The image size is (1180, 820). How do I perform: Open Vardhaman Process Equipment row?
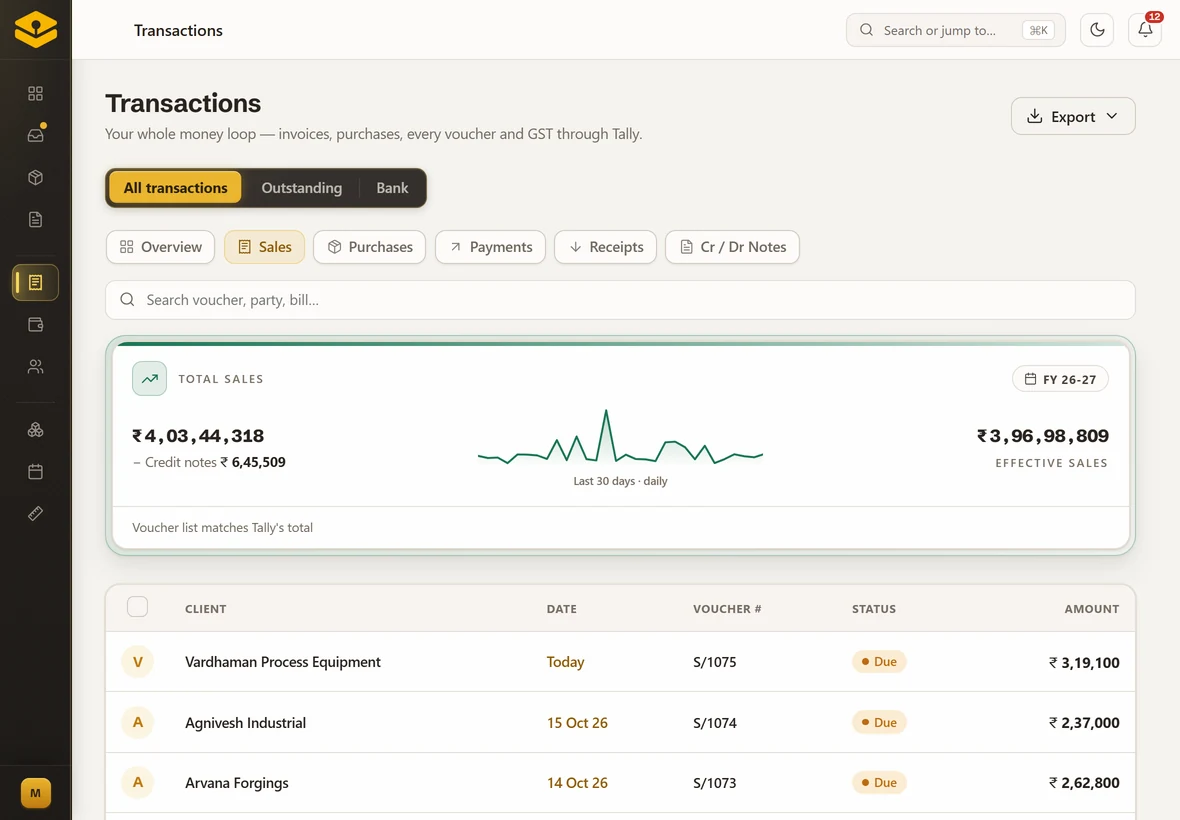620,662
